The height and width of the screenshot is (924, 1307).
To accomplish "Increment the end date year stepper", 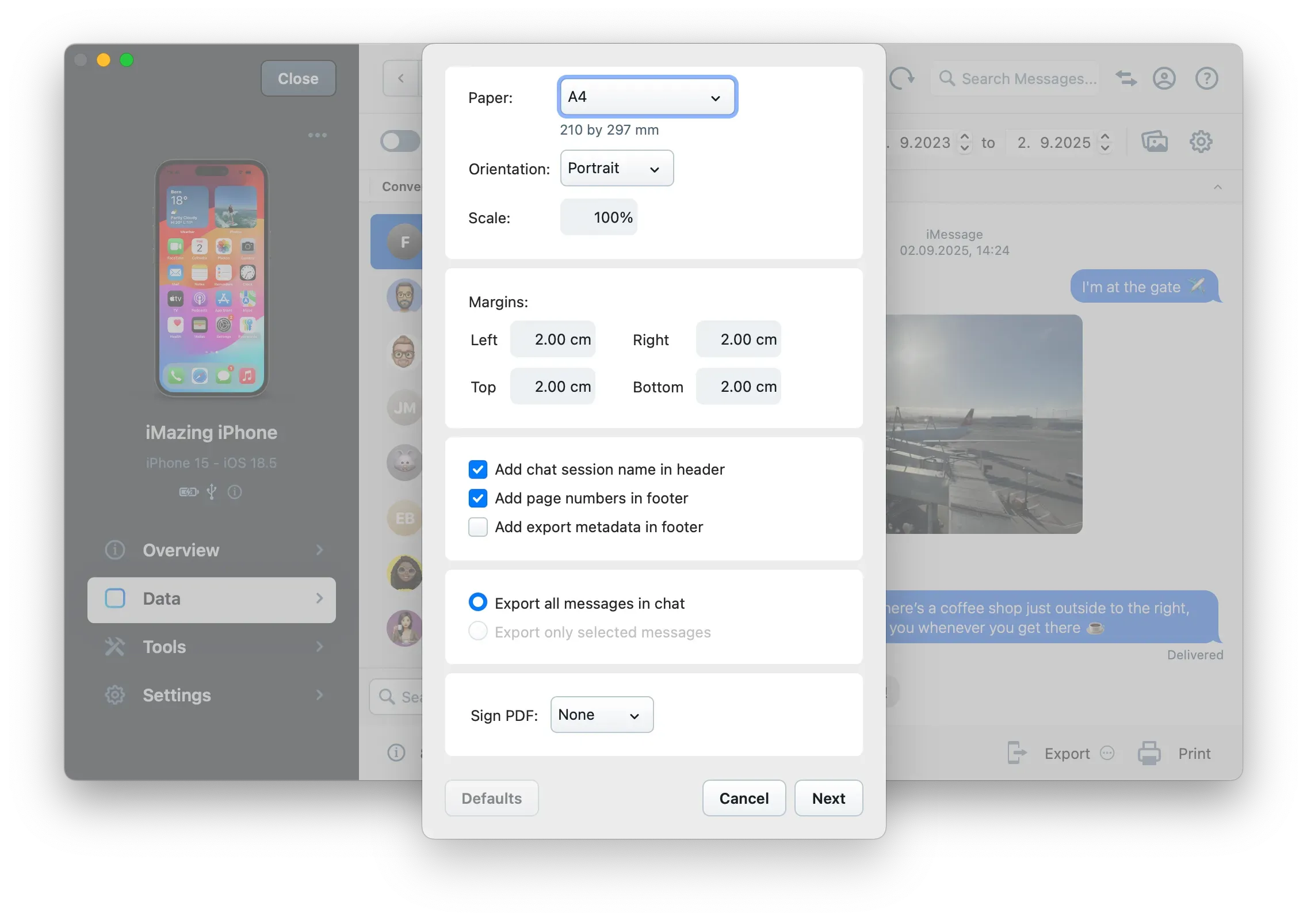I will coord(1105,138).
